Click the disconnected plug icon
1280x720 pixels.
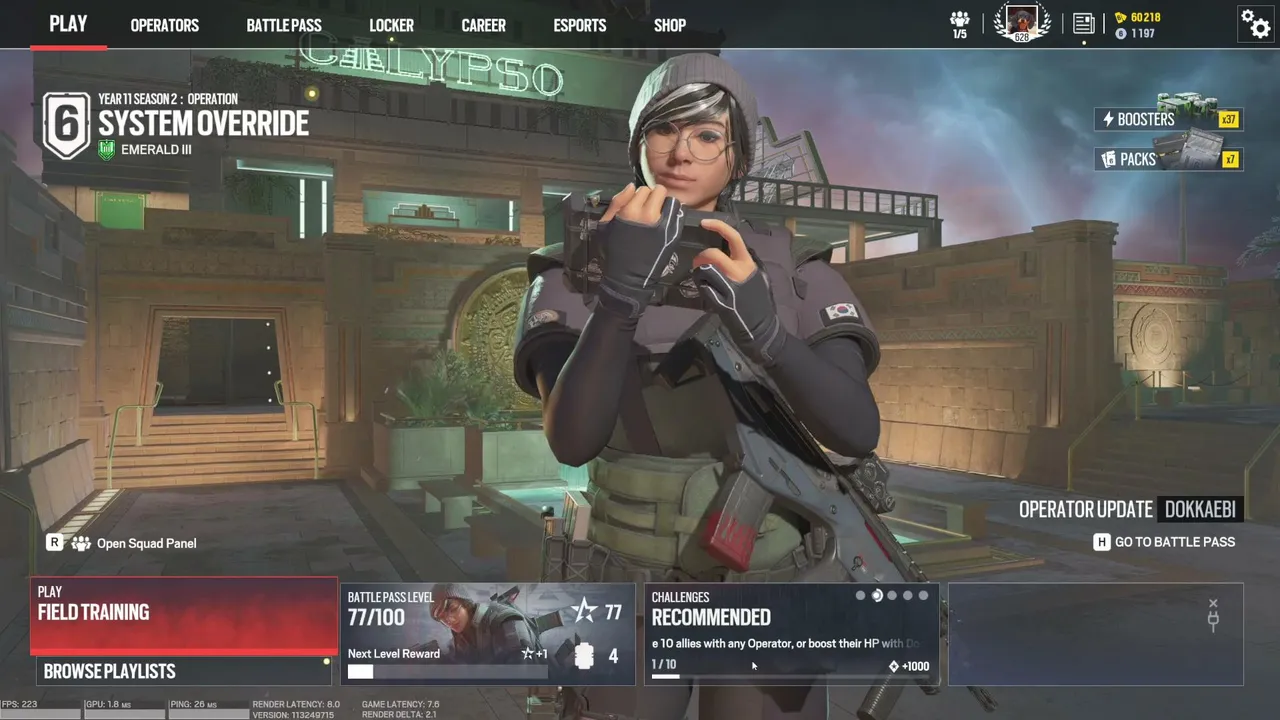[1213, 614]
